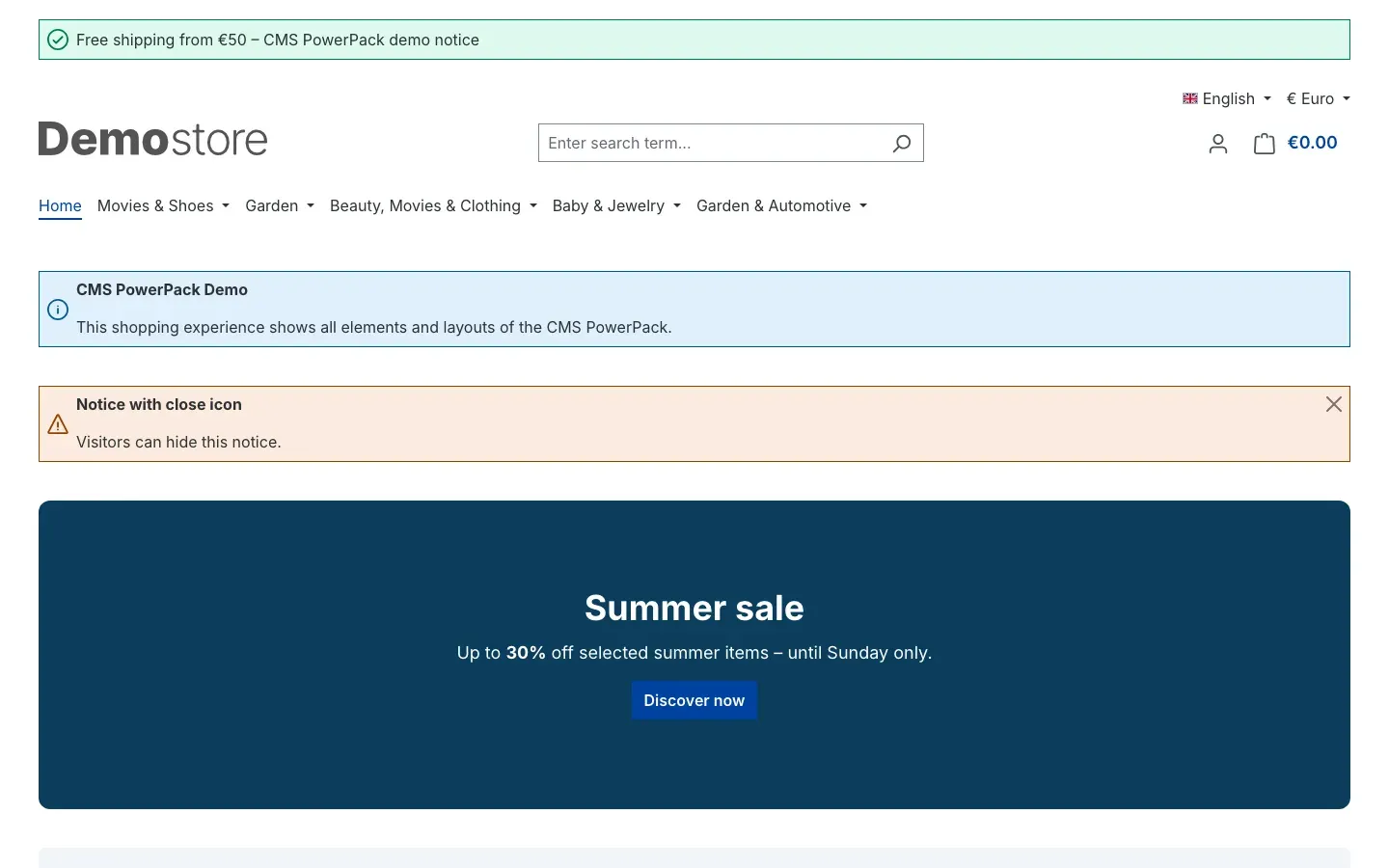Screen dimensions: 1389x868
Task: Open the Euro currency dropdown
Action: (1319, 98)
